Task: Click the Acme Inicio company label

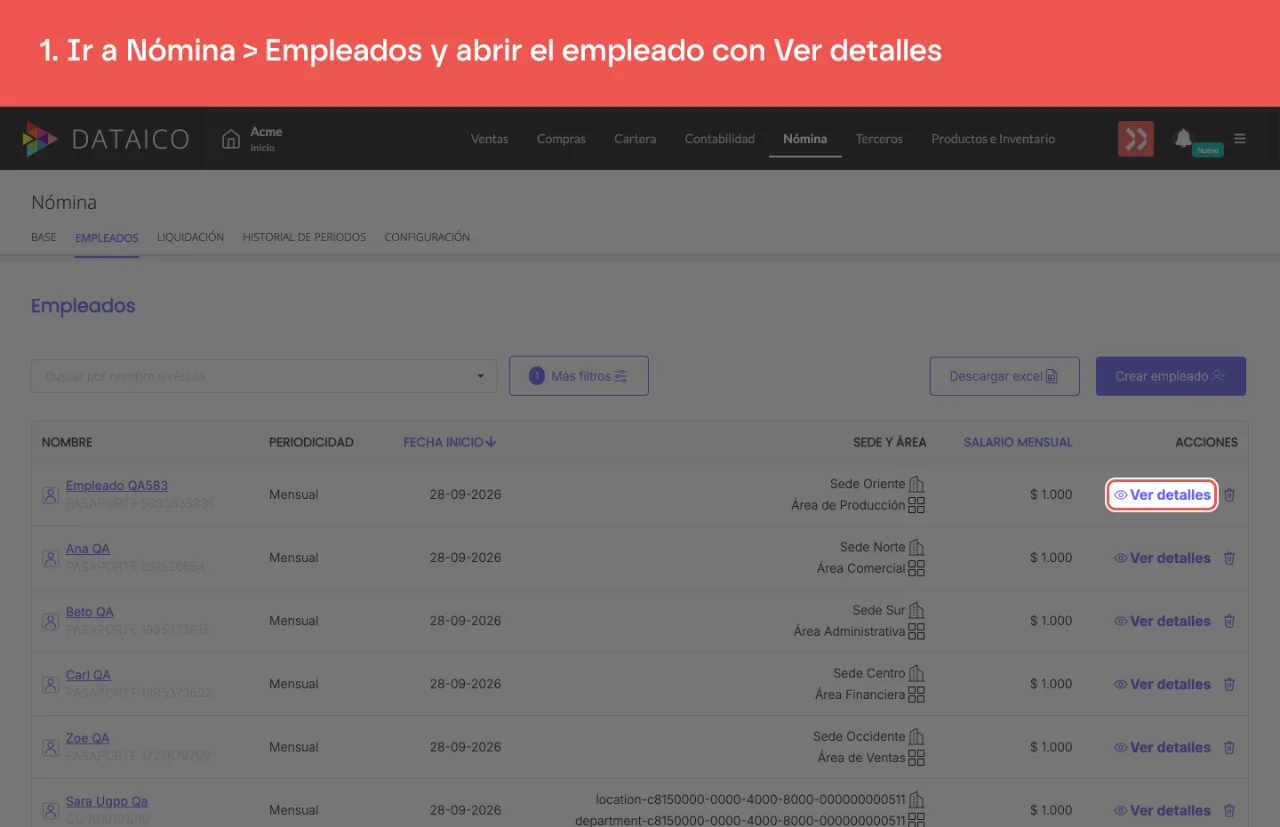Action: click(x=266, y=139)
